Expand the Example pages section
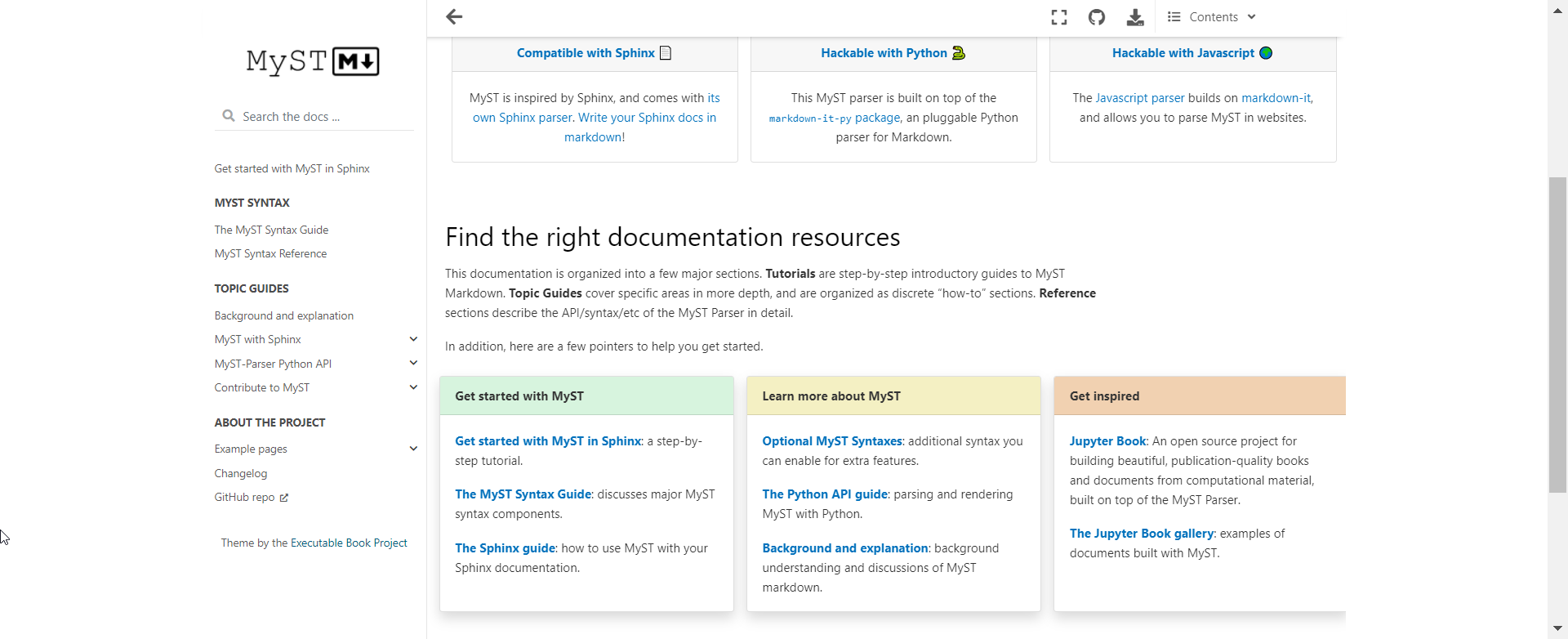This screenshot has height=639, width=1568. [x=413, y=449]
